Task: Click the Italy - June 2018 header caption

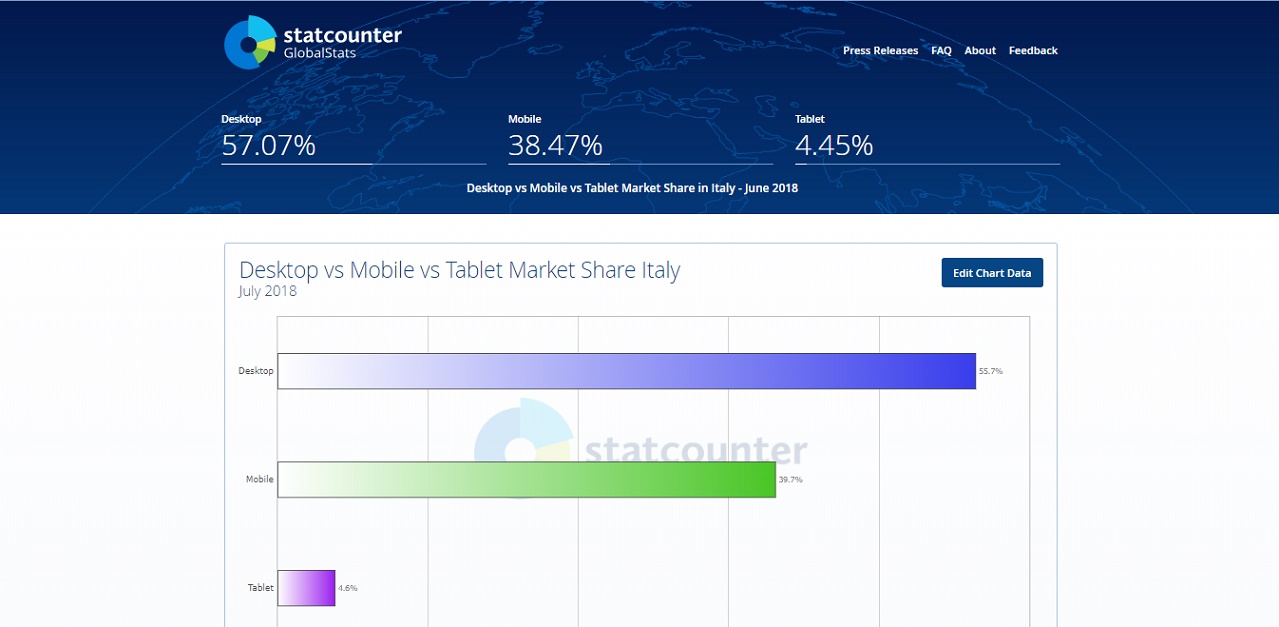Action: 632,188
